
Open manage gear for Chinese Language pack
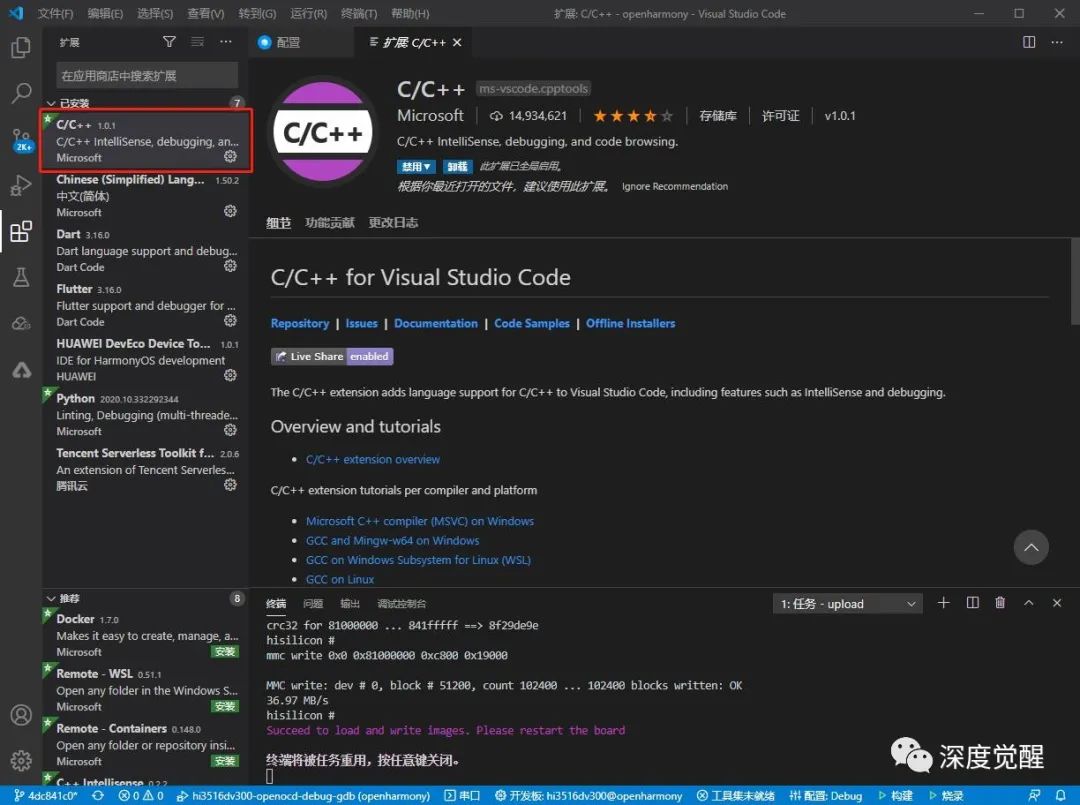click(x=230, y=211)
